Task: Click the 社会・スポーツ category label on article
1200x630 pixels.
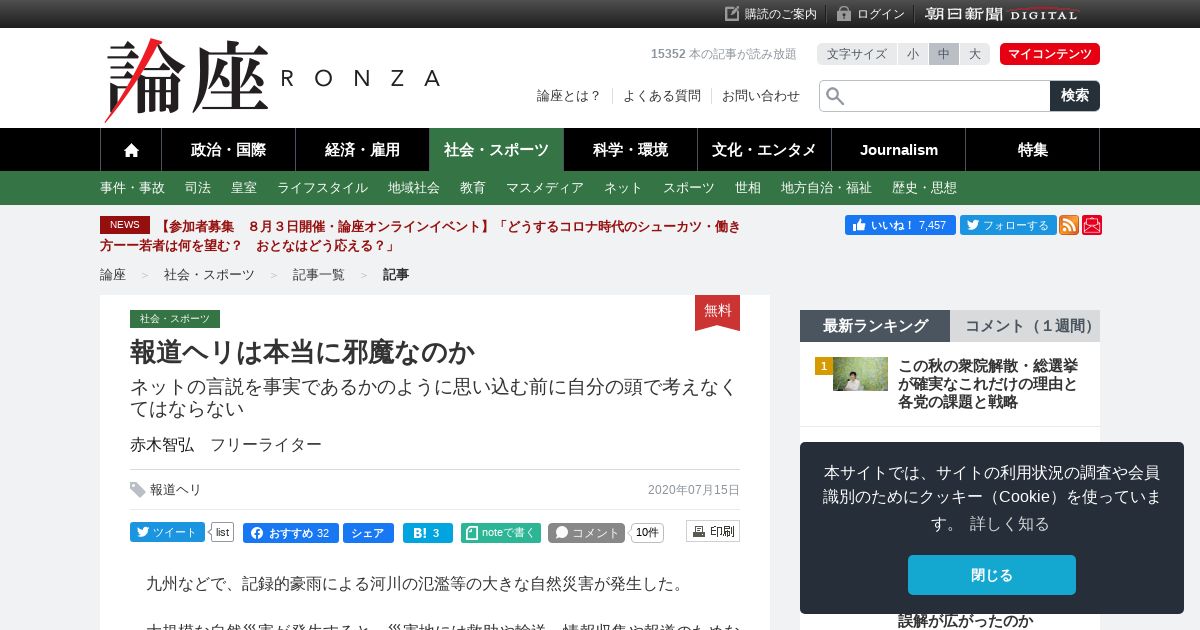Action: tap(175, 319)
